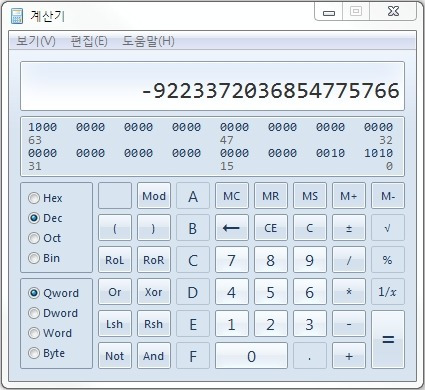Click the hex digit B button
The width and height of the screenshot is (425, 390).
tap(193, 228)
